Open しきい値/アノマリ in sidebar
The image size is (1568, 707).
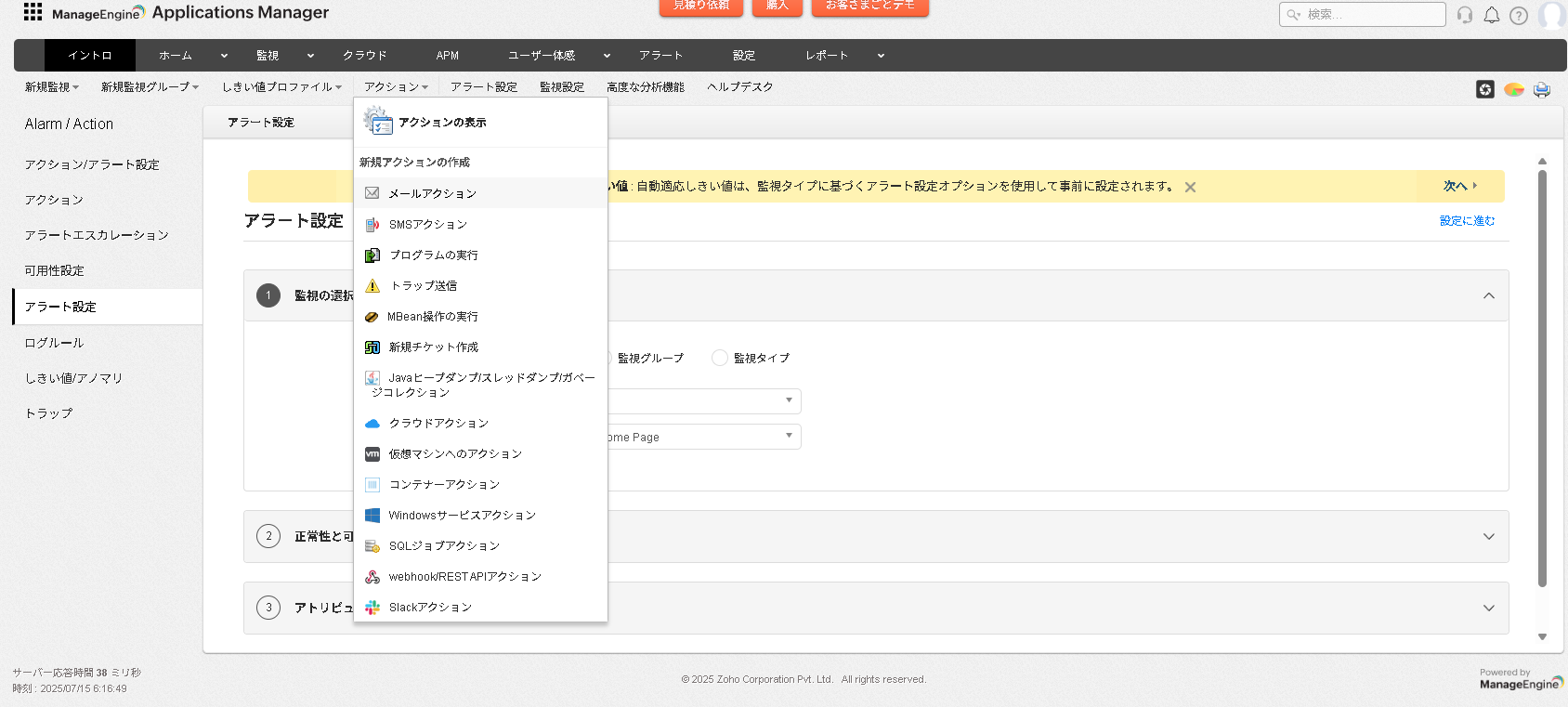click(x=73, y=378)
